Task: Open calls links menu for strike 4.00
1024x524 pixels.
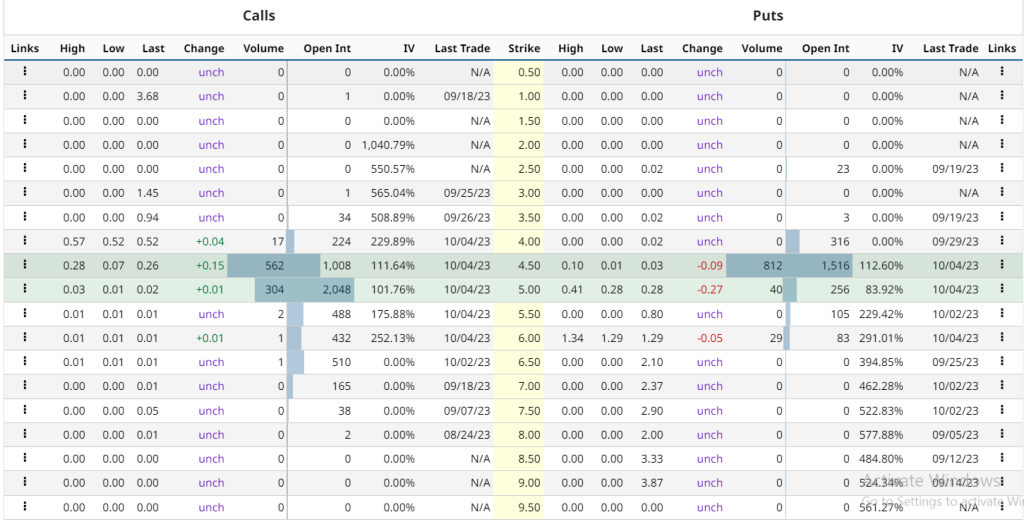Action: [x=24, y=241]
